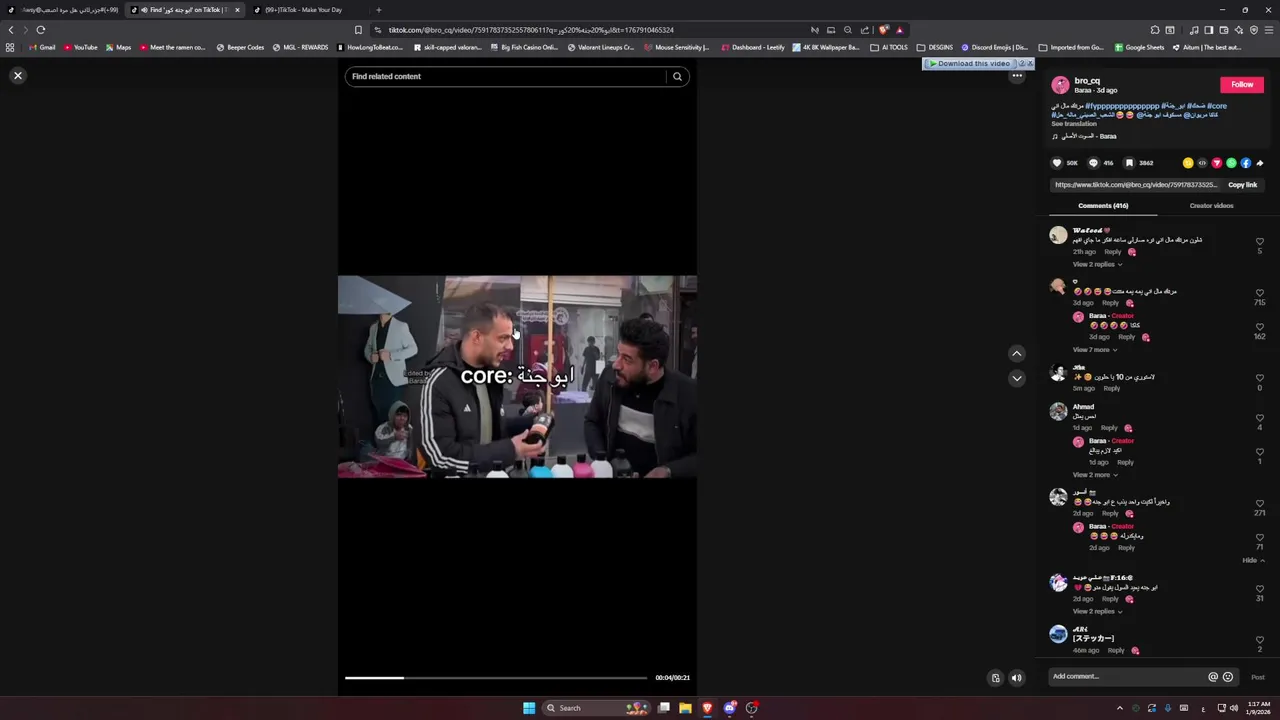Like the comment with 271 likes

pyautogui.click(x=1260, y=503)
